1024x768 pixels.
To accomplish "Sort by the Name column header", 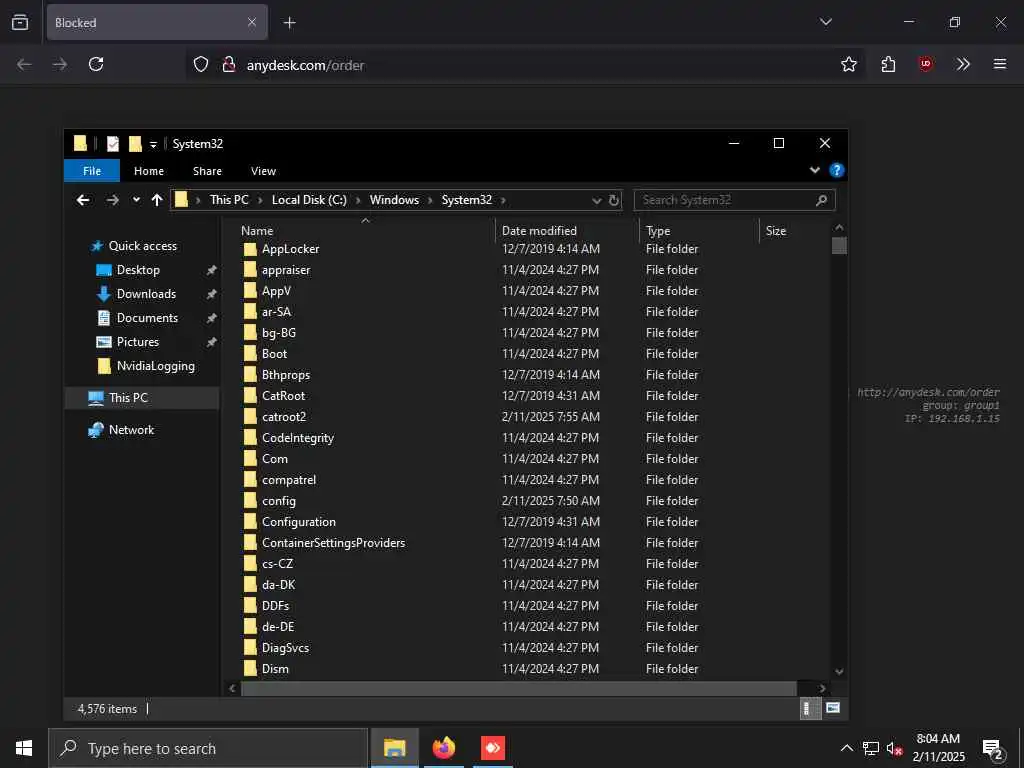I will [x=257, y=231].
